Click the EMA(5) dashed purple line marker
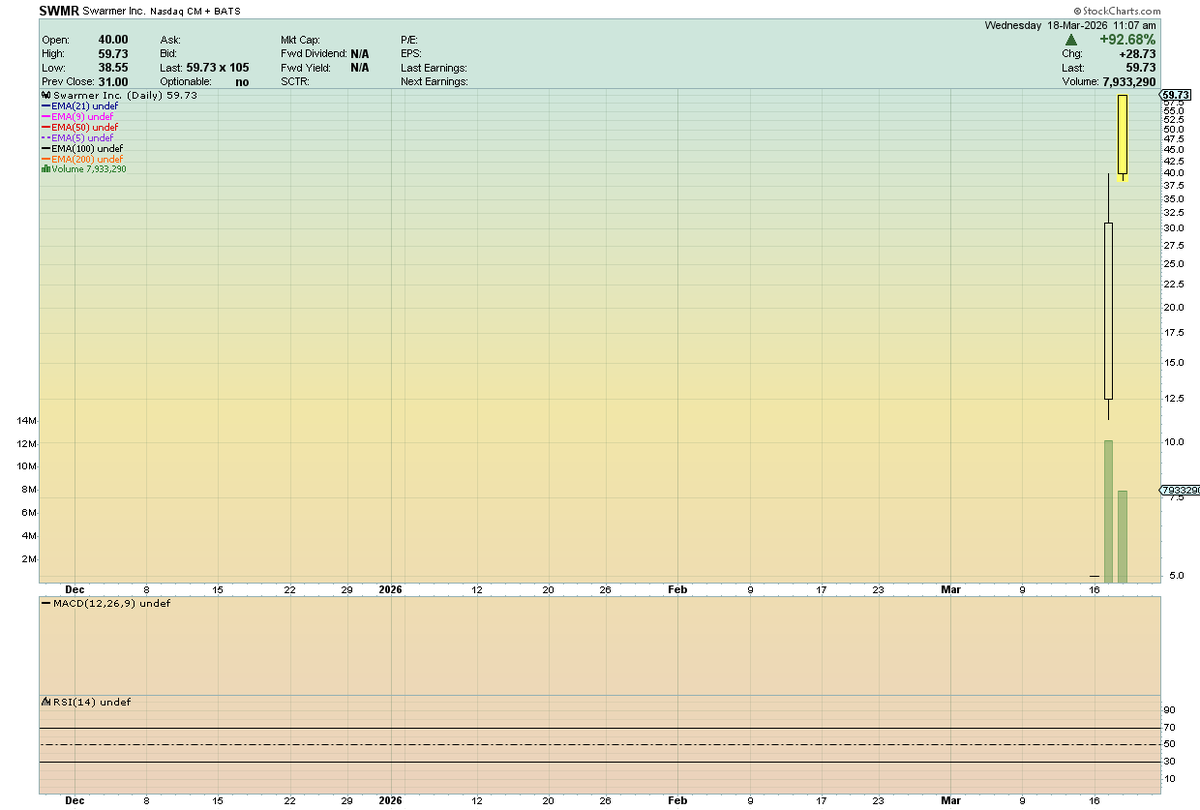Image resolution: width=1200 pixels, height=810 pixels. tap(46, 138)
